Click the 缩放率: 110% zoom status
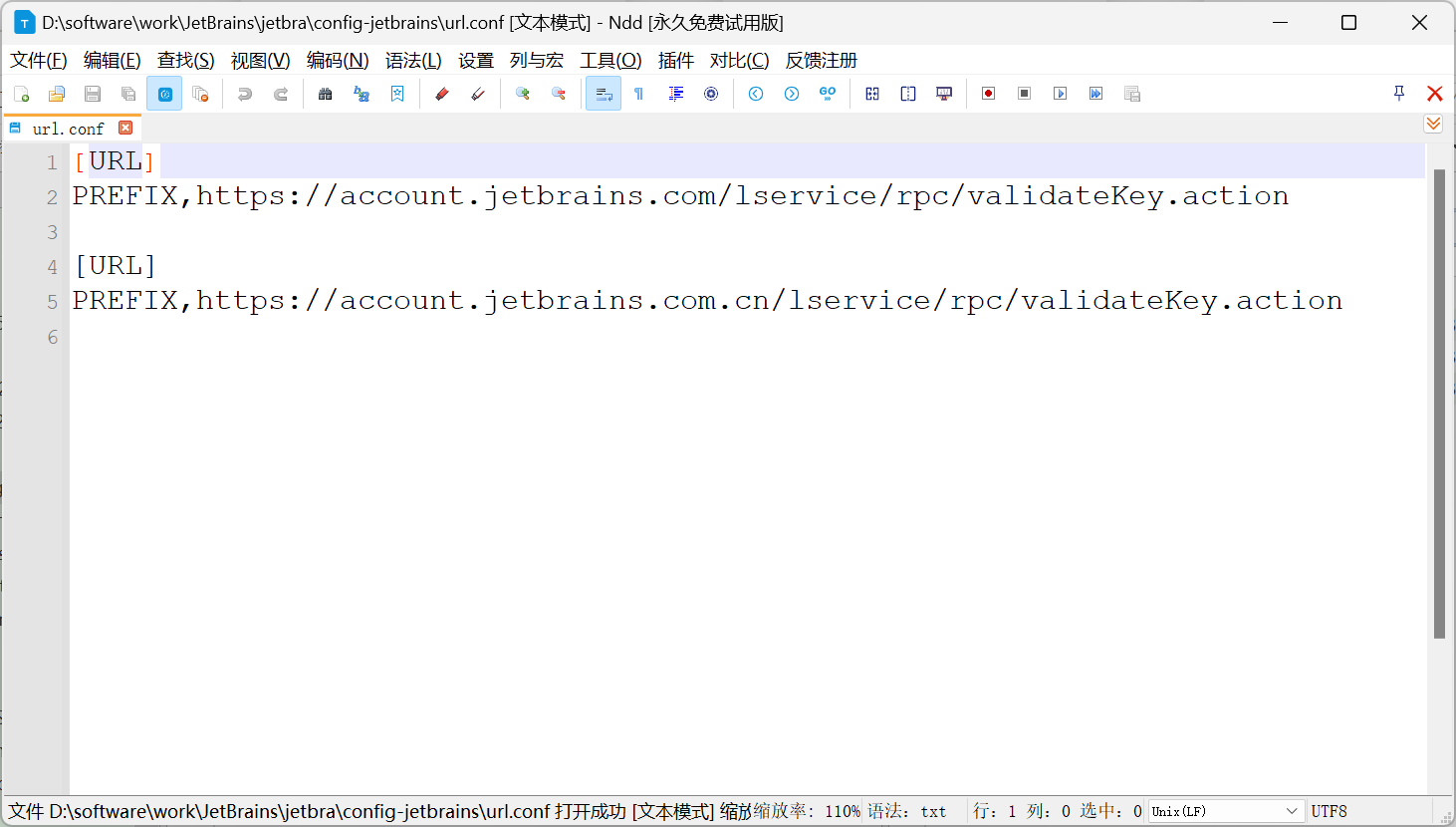 point(808,811)
